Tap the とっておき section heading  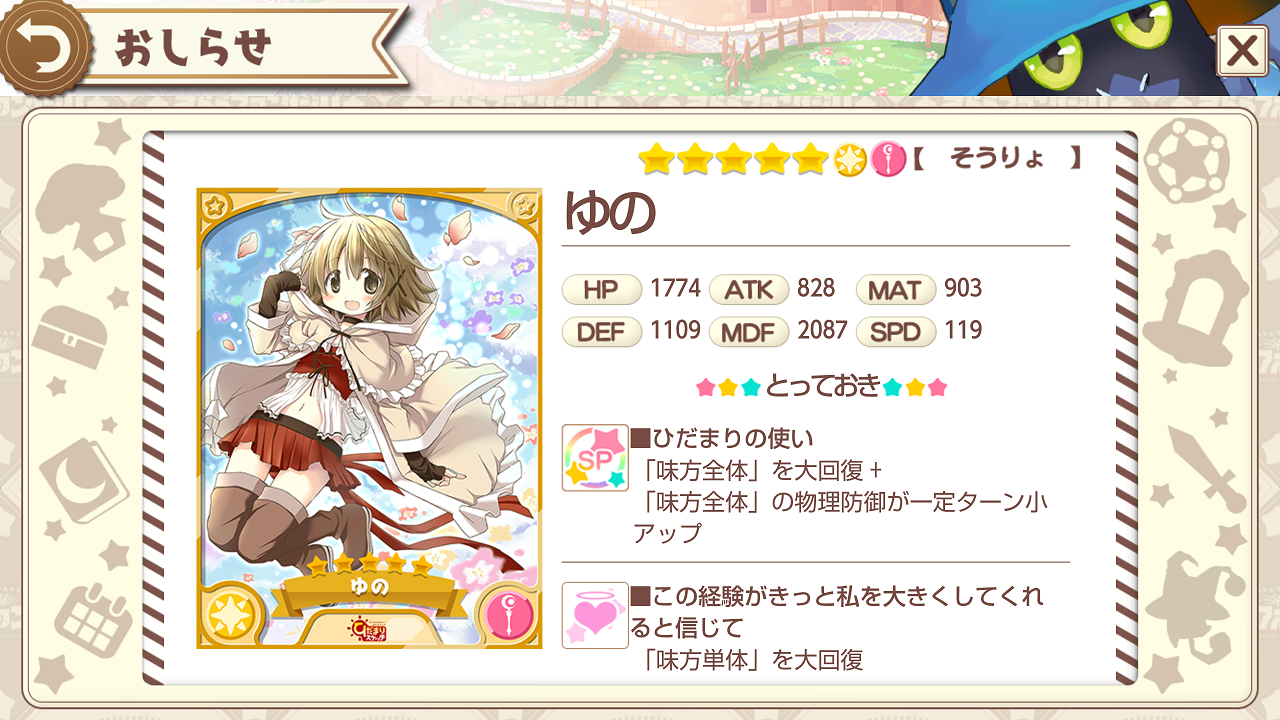tap(822, 386)
